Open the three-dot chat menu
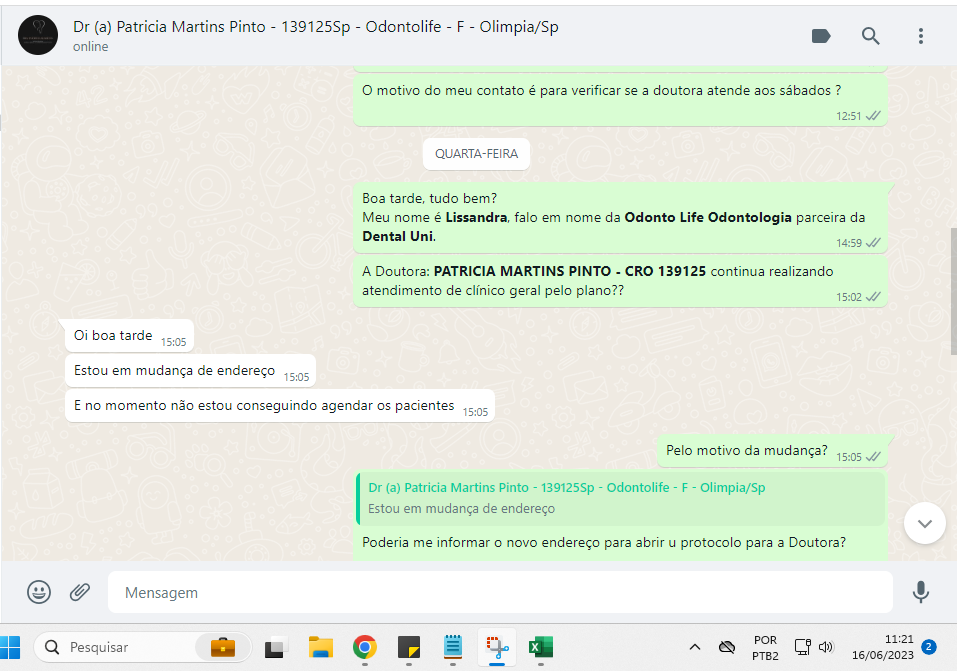The width and height of the screenshot is (957, 671). (920, 36)
